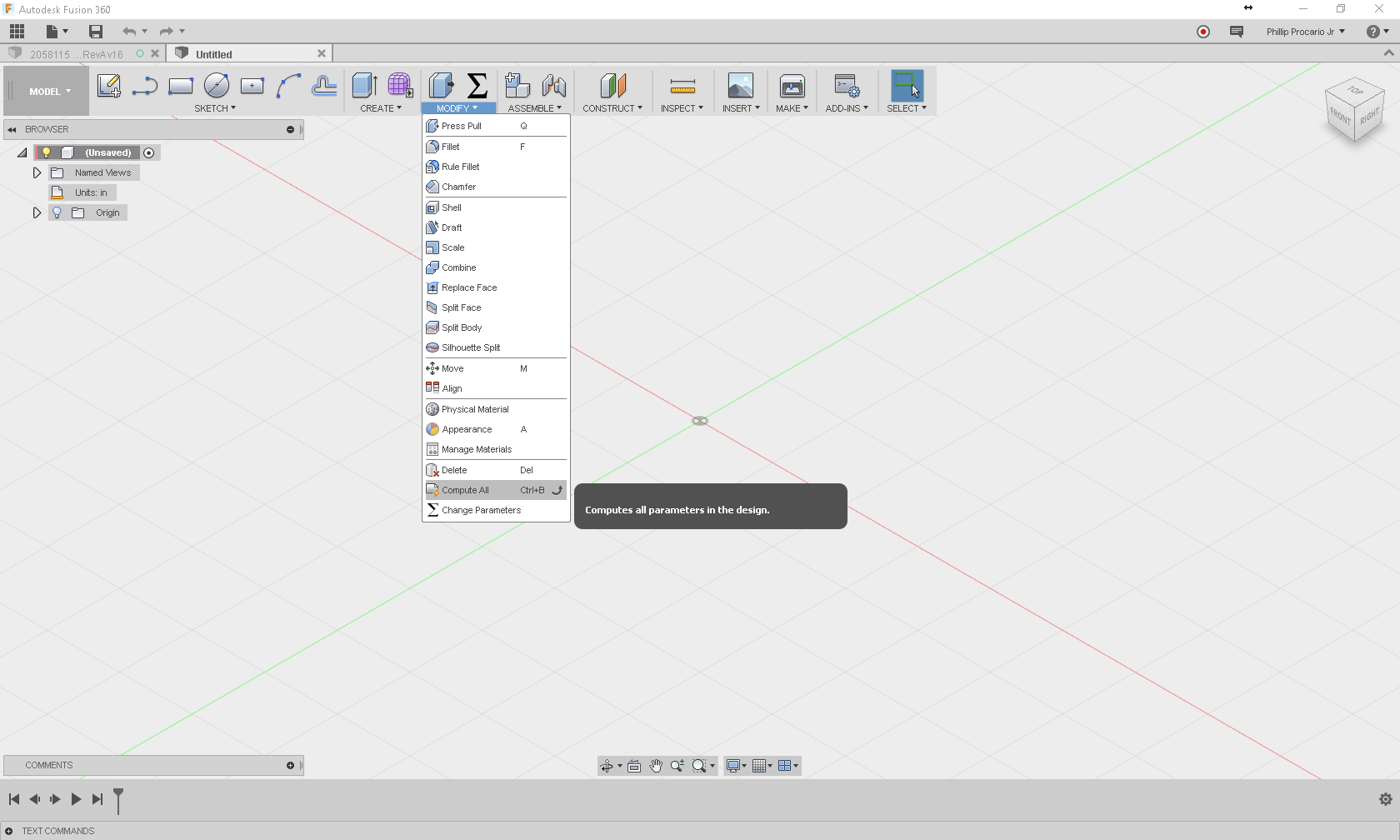Collapse the Unsaved root node
Image resolution: width=1400 pixels, height=840 pixels.
coord(22,152)
